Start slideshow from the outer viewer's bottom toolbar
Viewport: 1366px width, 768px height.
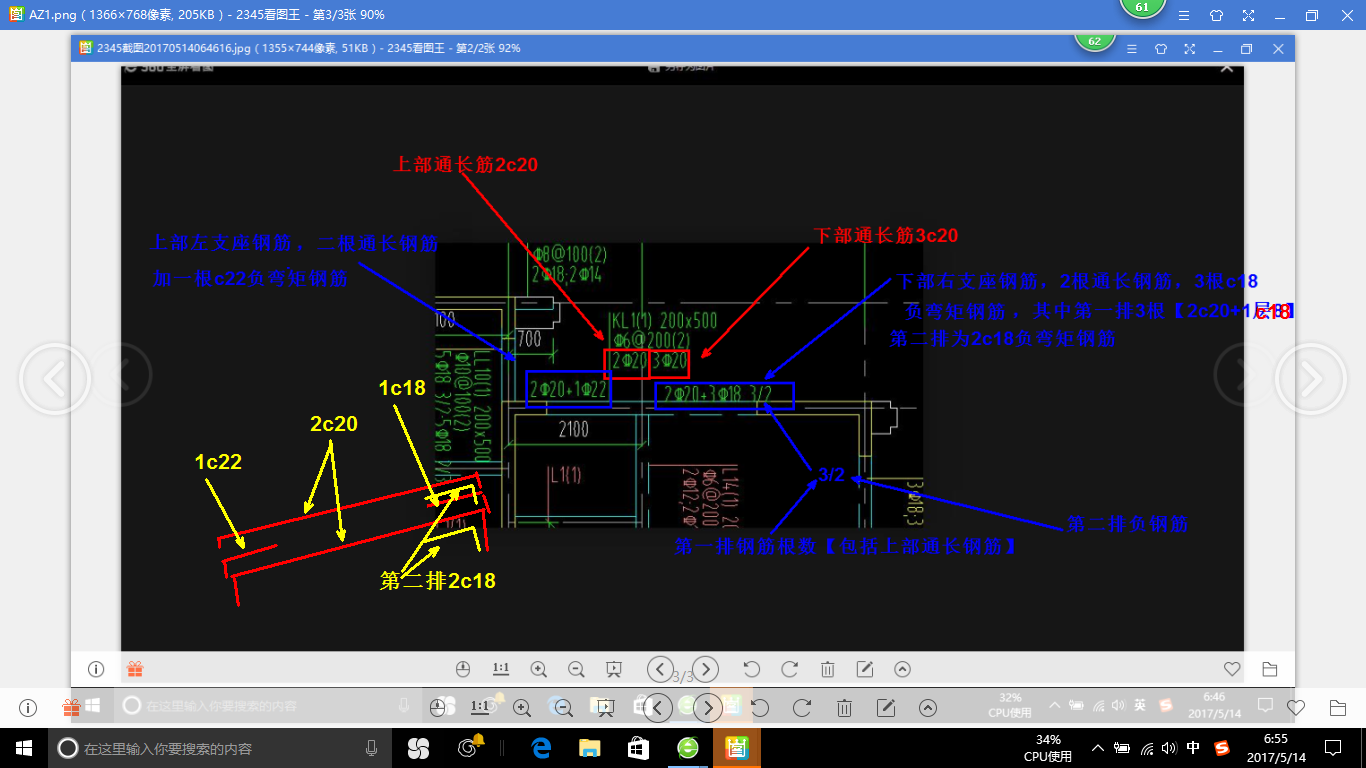tap(605, 707)
